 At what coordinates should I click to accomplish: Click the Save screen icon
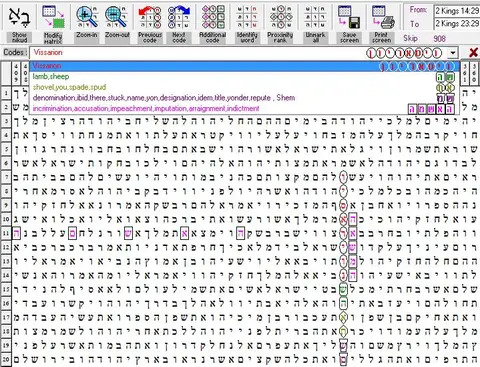(x=349, y=17)
